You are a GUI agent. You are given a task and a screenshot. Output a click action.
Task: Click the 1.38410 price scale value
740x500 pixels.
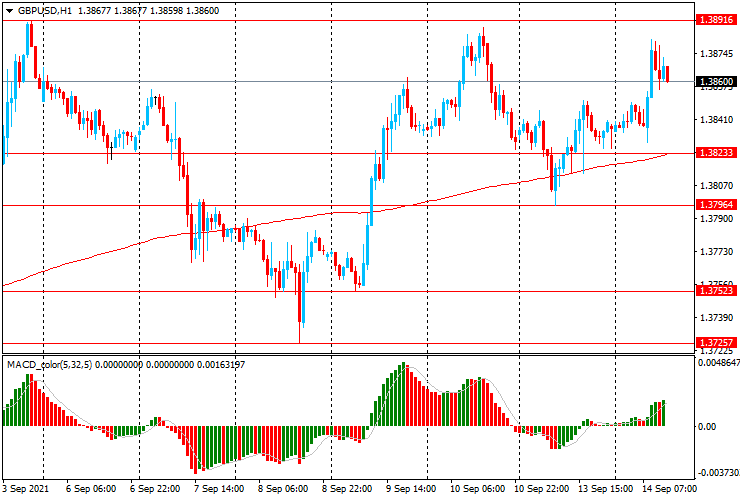click(x=717, y=120)
